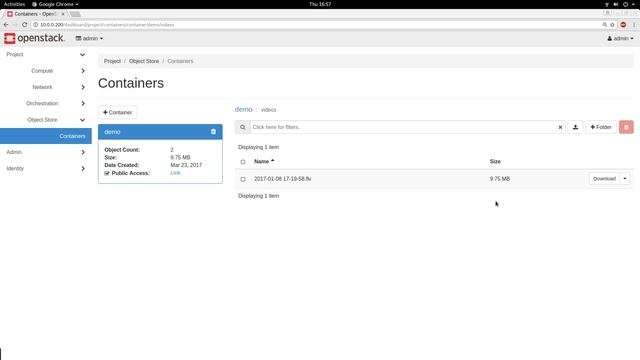The image size is (640, 360).
Task: Click the zoom magnifier icon in address bar
Action: click(x=604, y=24)
